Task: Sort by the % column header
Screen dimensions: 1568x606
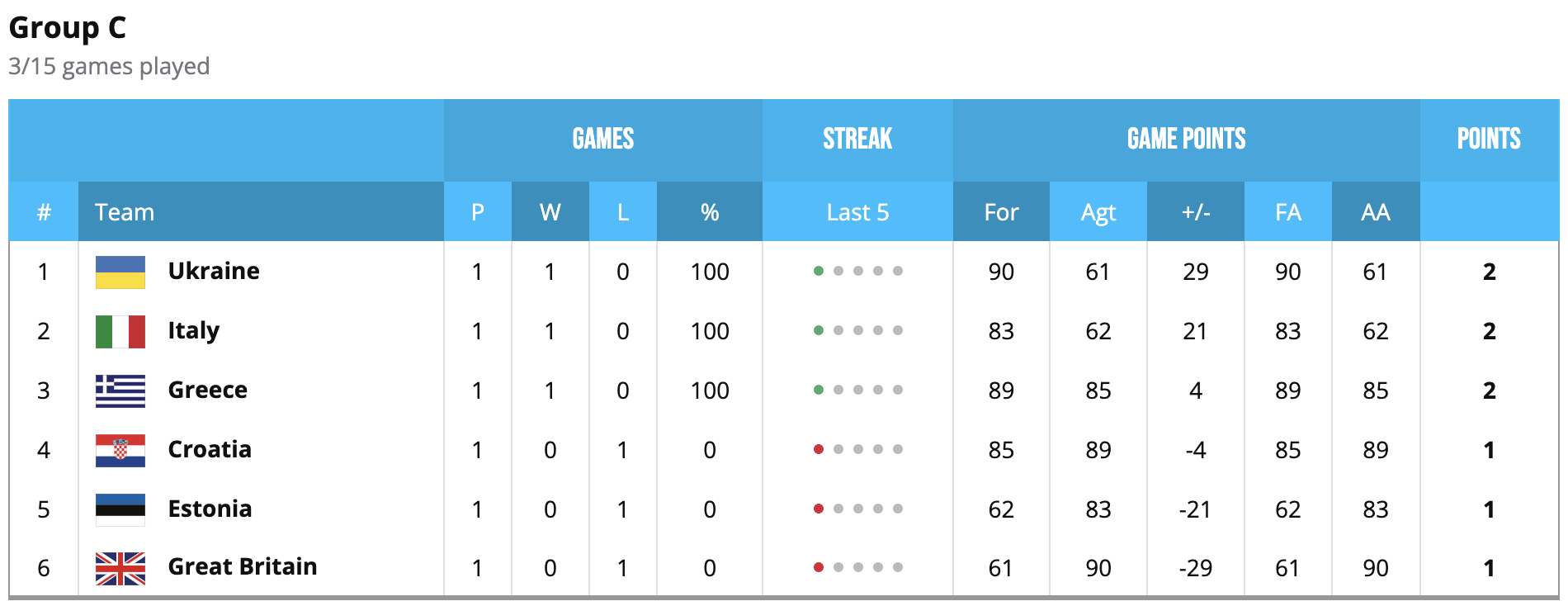Action: point(709,212)
